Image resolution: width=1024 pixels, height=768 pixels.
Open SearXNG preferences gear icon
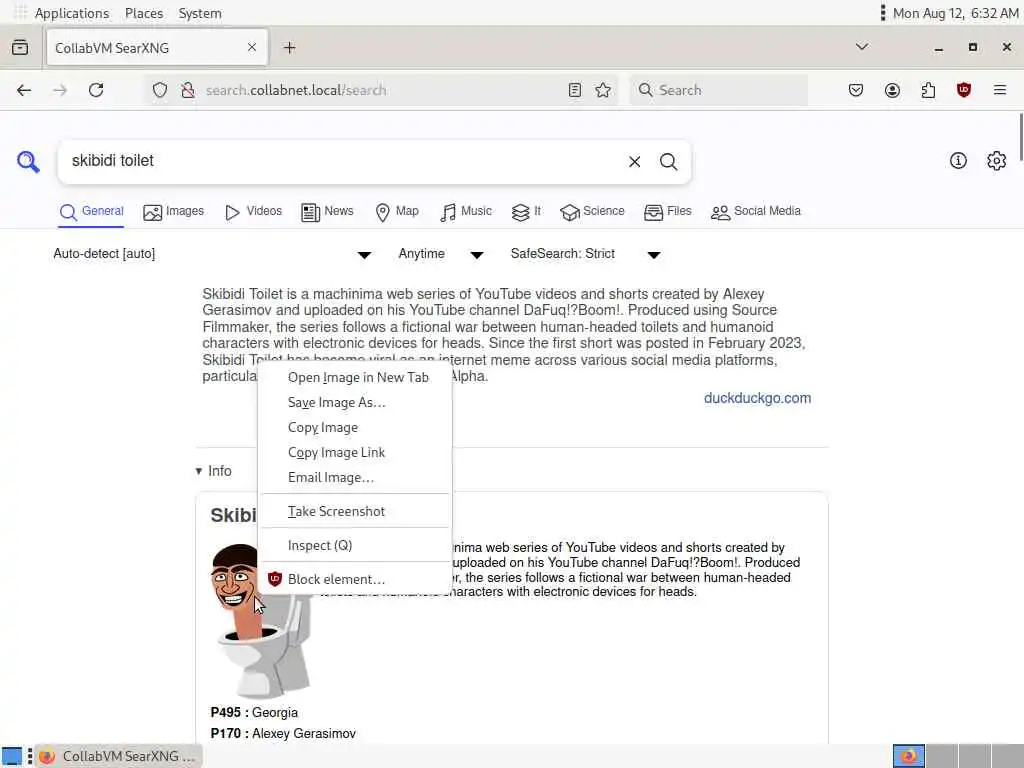point(996,161)
